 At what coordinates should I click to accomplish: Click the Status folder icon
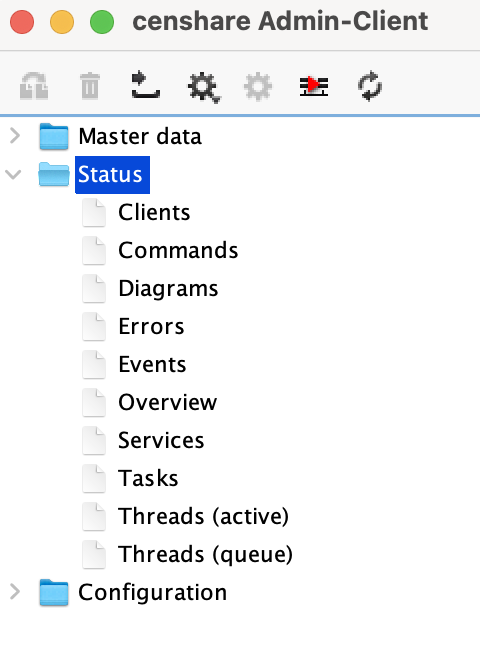(54, 174)
